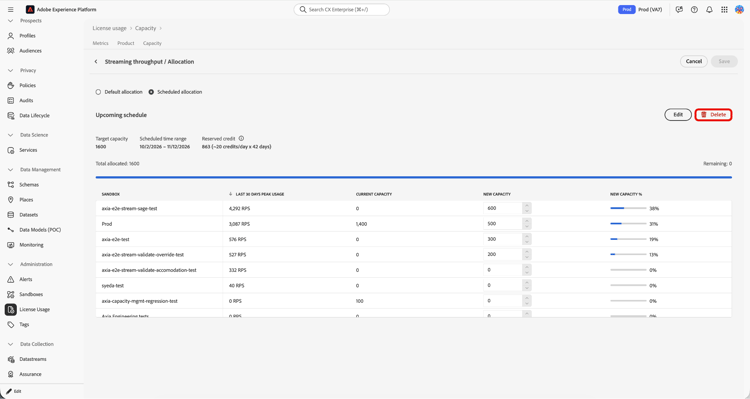Open Alerts under Administration
750x399 pixels.
click(x=25, y=279)
